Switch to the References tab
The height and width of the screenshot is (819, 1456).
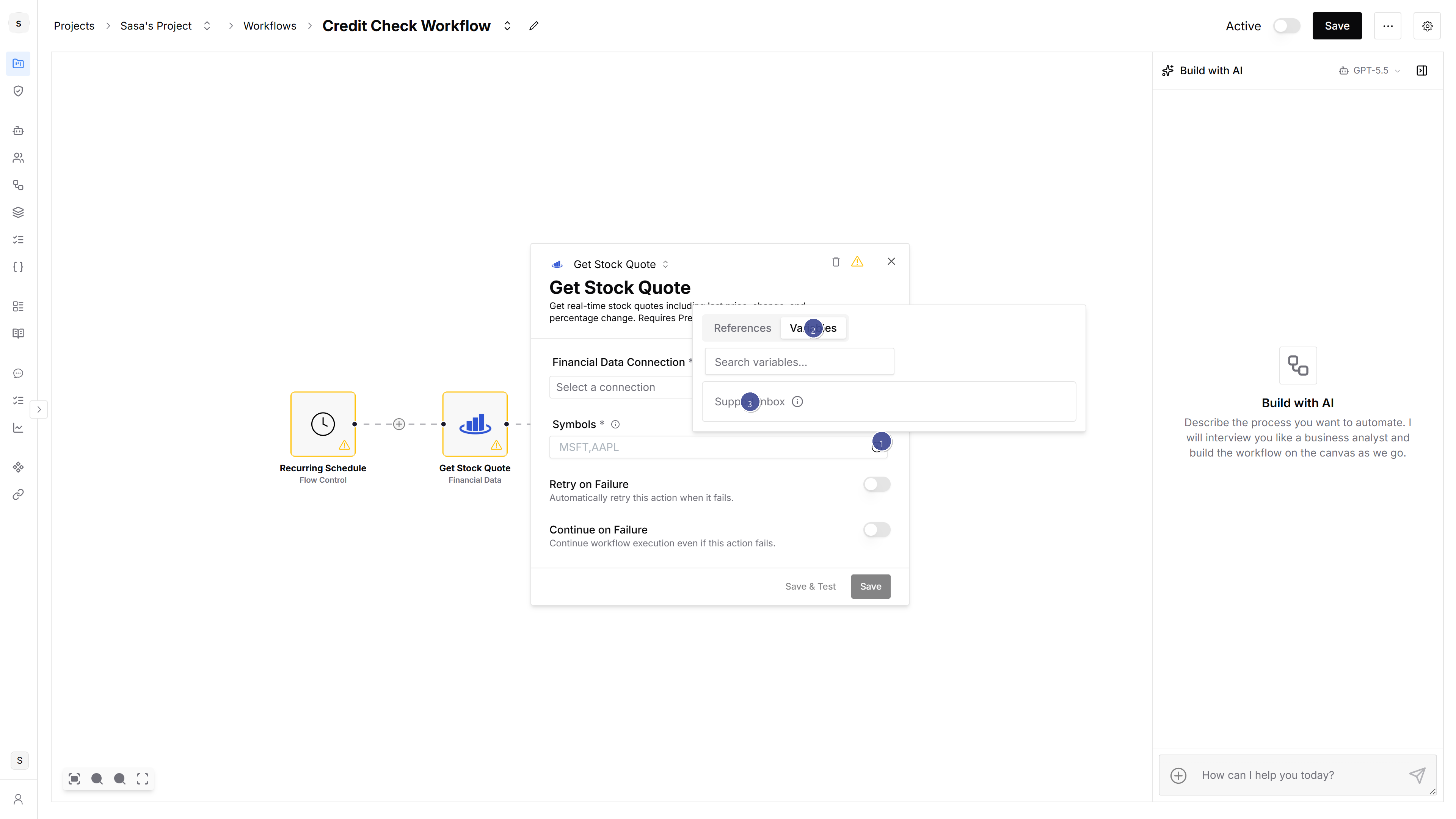[x=742, y=328]
